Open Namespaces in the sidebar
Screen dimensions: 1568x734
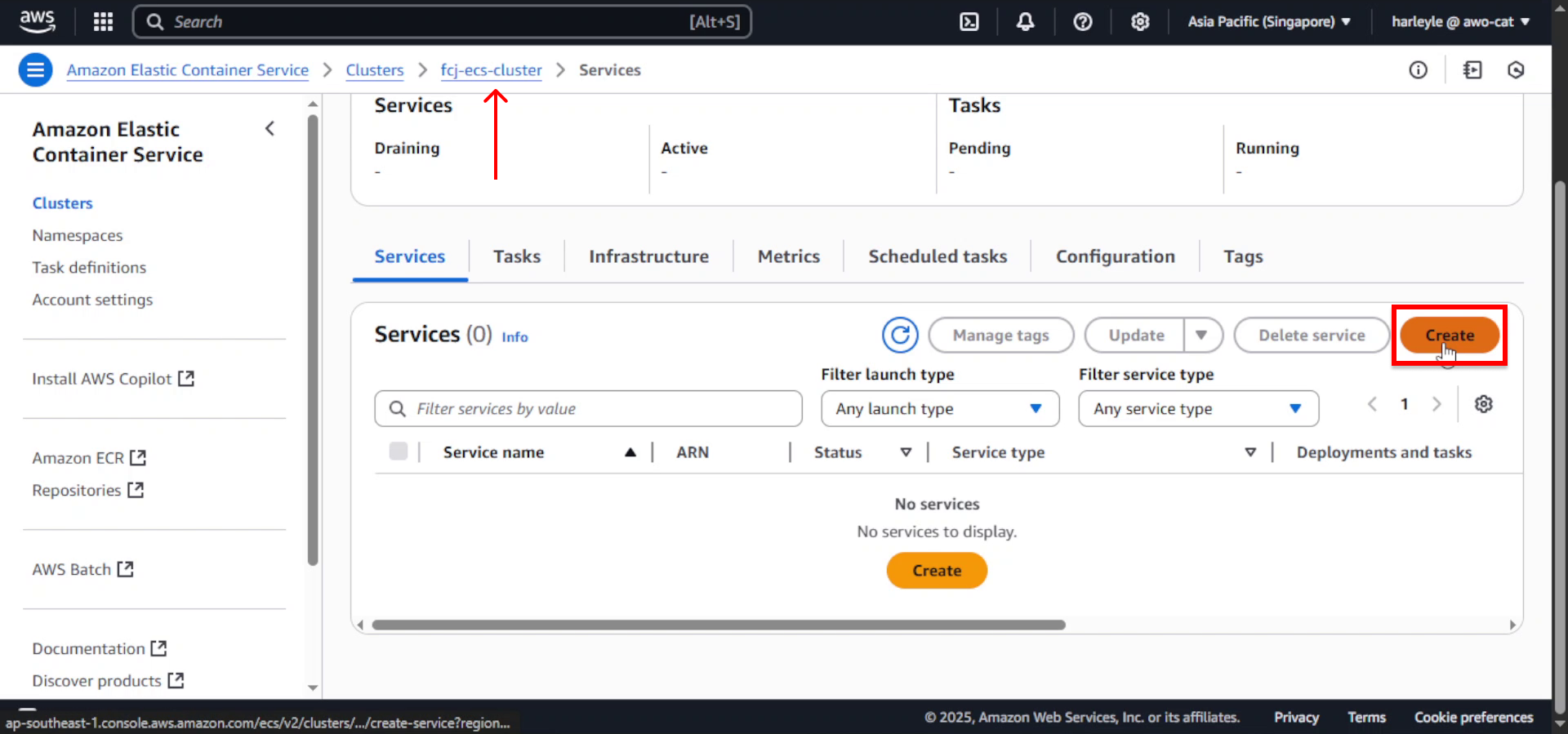[x=78, y=235]
